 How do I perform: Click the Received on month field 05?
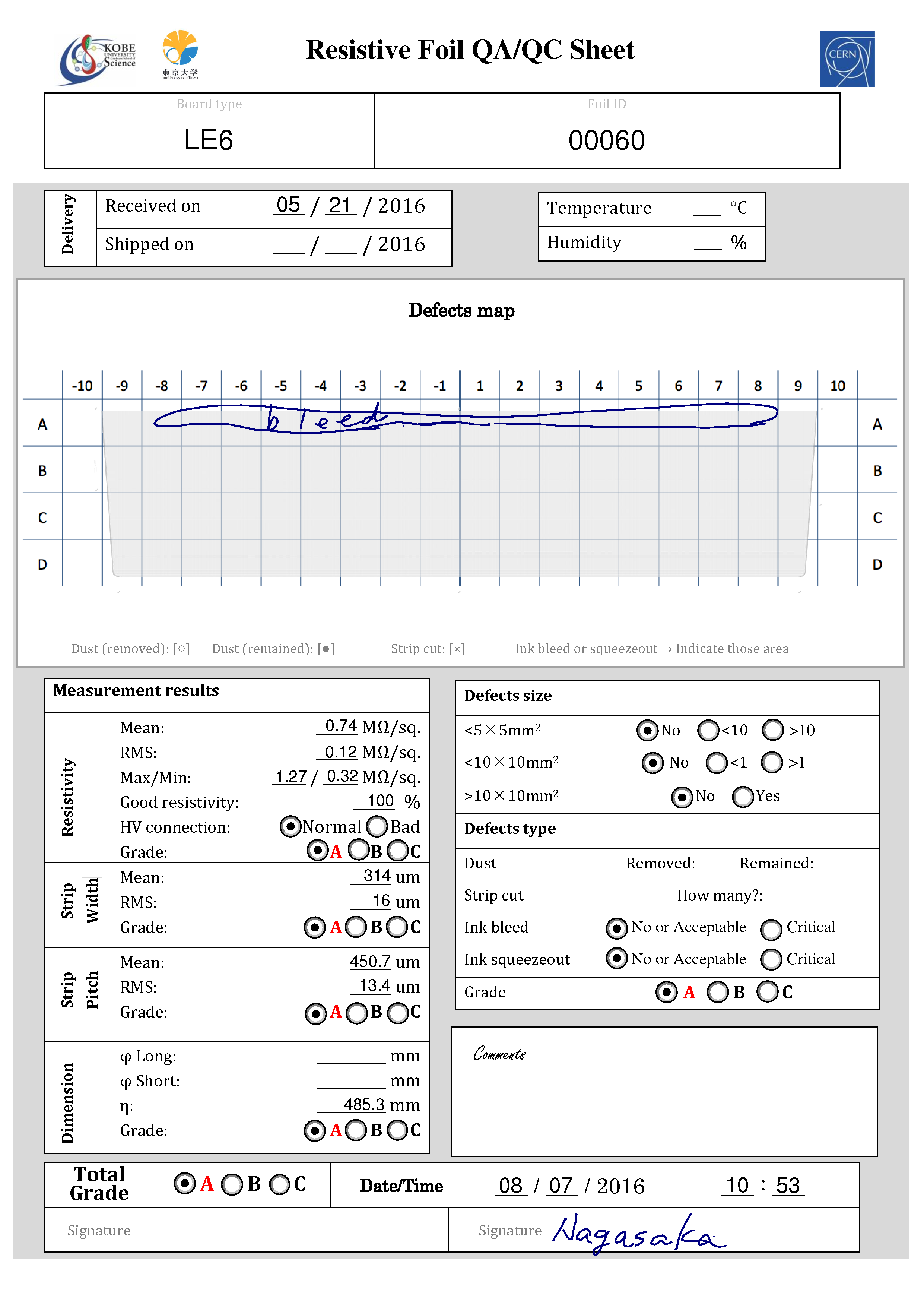(289, 206)
